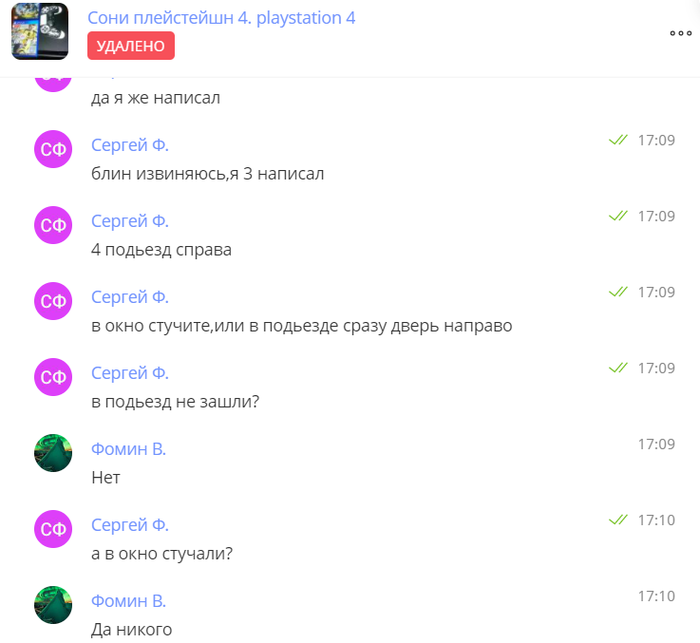Click СФ avatar beside 'блин извиняюсь' message
700x643 pixels.
click(53, 149)
